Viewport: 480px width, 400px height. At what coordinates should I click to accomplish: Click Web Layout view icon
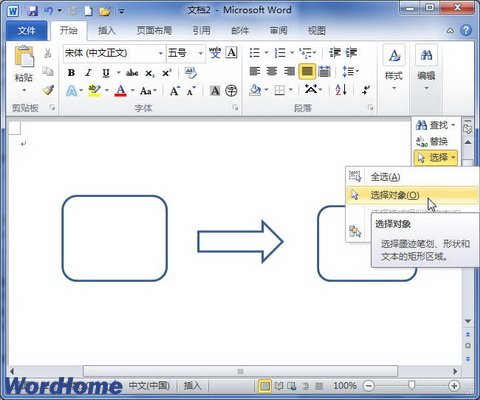(x=292, y=386)
